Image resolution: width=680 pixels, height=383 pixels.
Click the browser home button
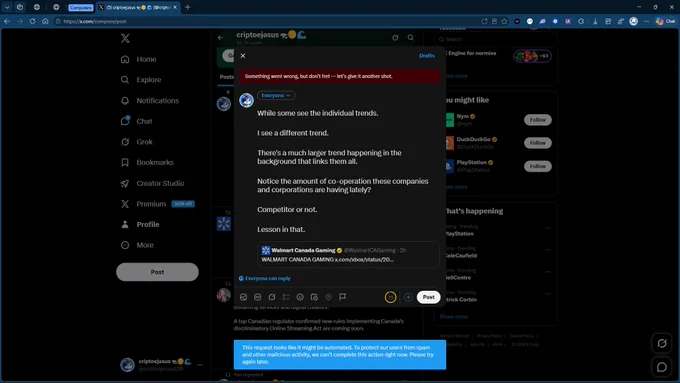(x=45, y=21)
